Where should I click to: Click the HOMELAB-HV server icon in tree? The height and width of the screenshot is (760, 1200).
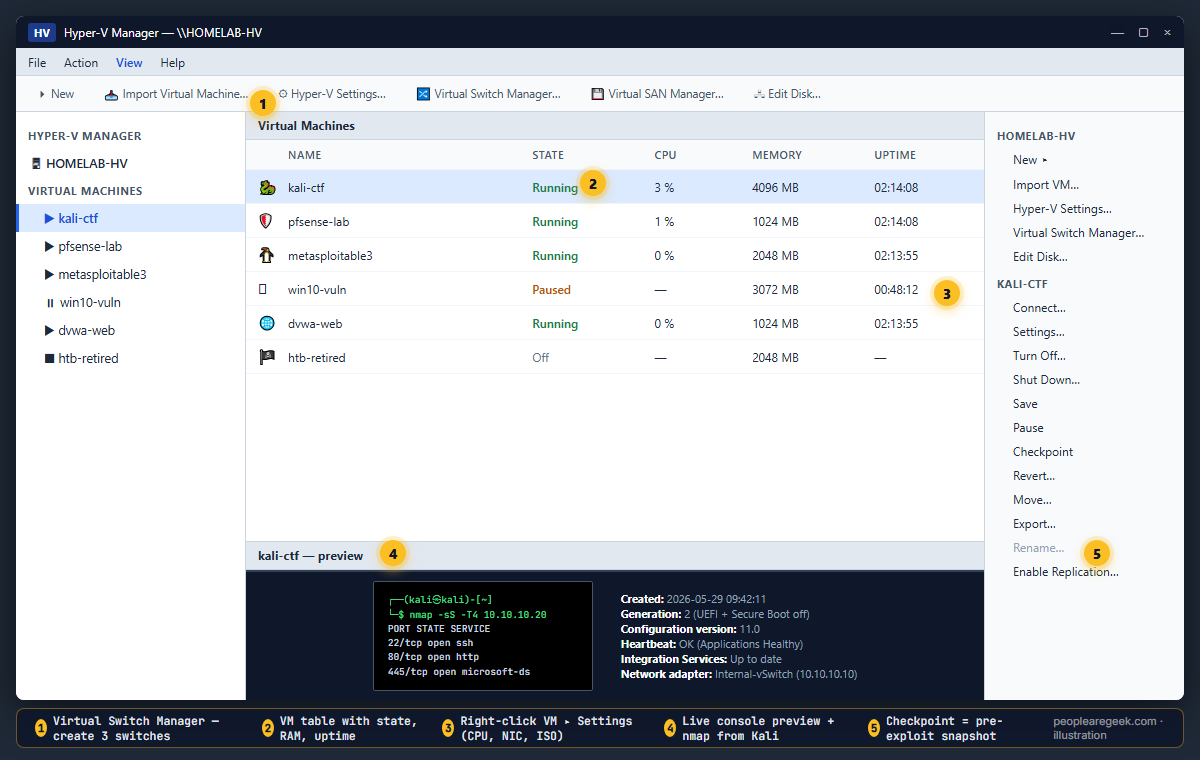click(36, 163)
